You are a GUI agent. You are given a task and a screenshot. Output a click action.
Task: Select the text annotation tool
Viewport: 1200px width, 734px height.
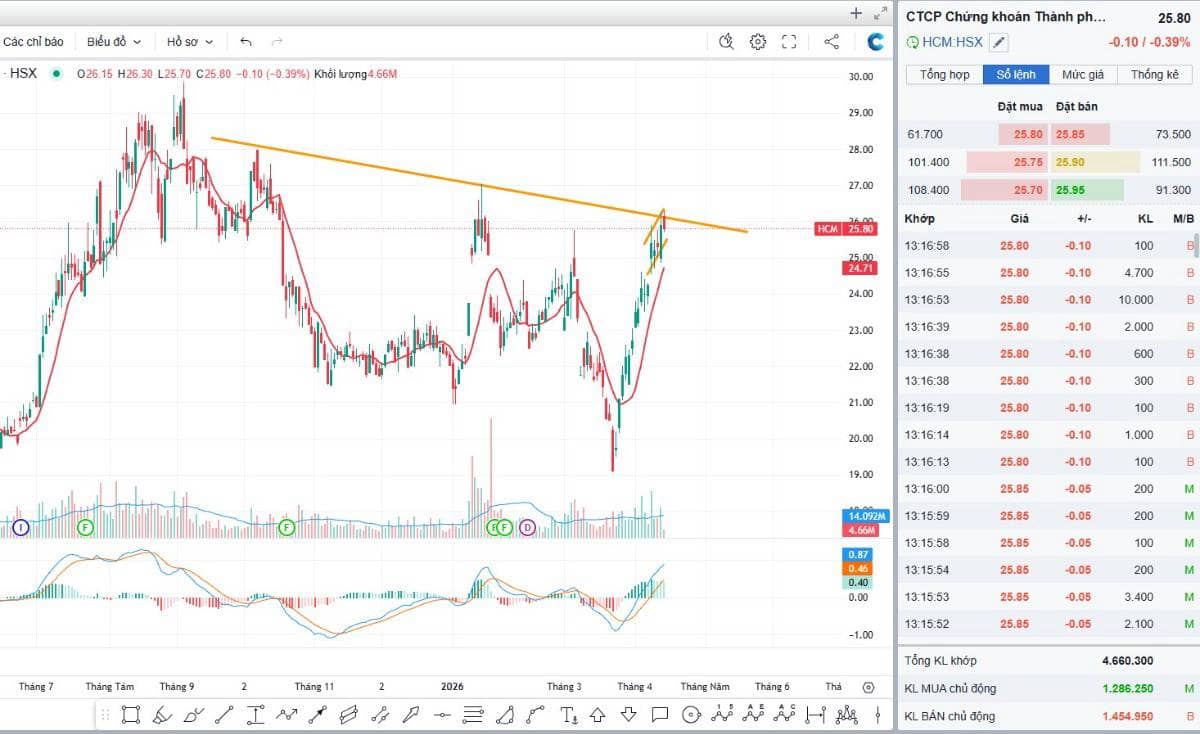[x=568, y=714]
